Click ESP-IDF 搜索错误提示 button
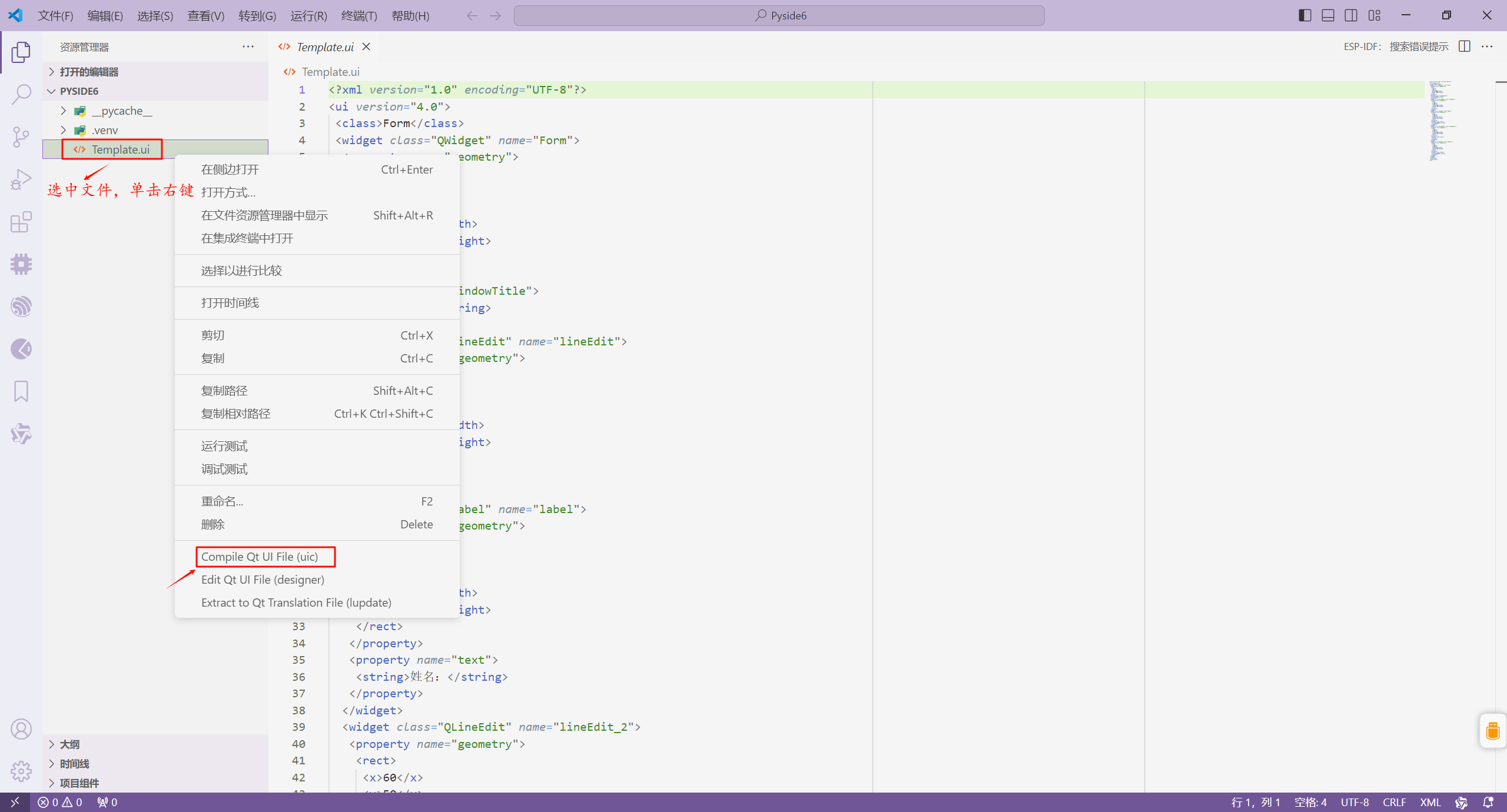Viewport: 1507px width, 812px height. click(x=1395, y=46)
